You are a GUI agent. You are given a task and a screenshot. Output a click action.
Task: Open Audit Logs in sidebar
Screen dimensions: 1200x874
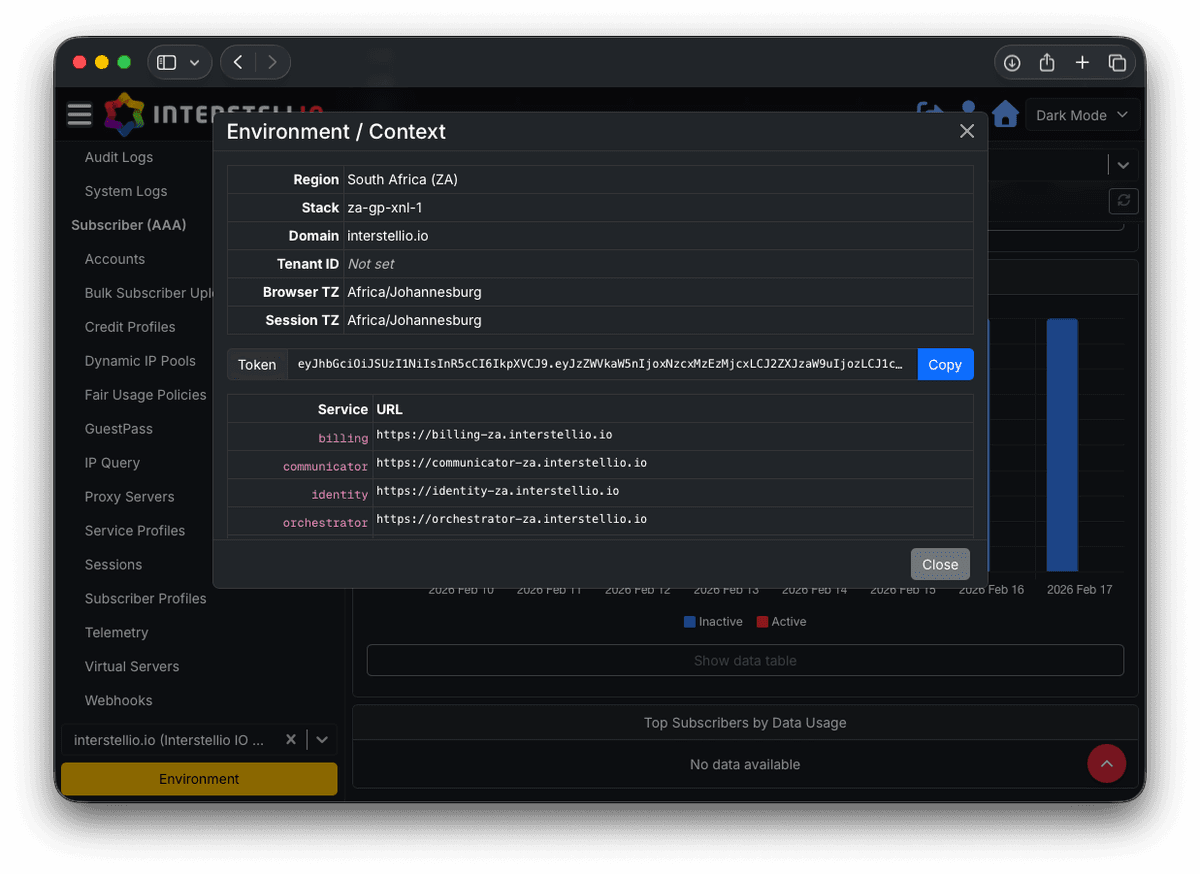(119, 157)
